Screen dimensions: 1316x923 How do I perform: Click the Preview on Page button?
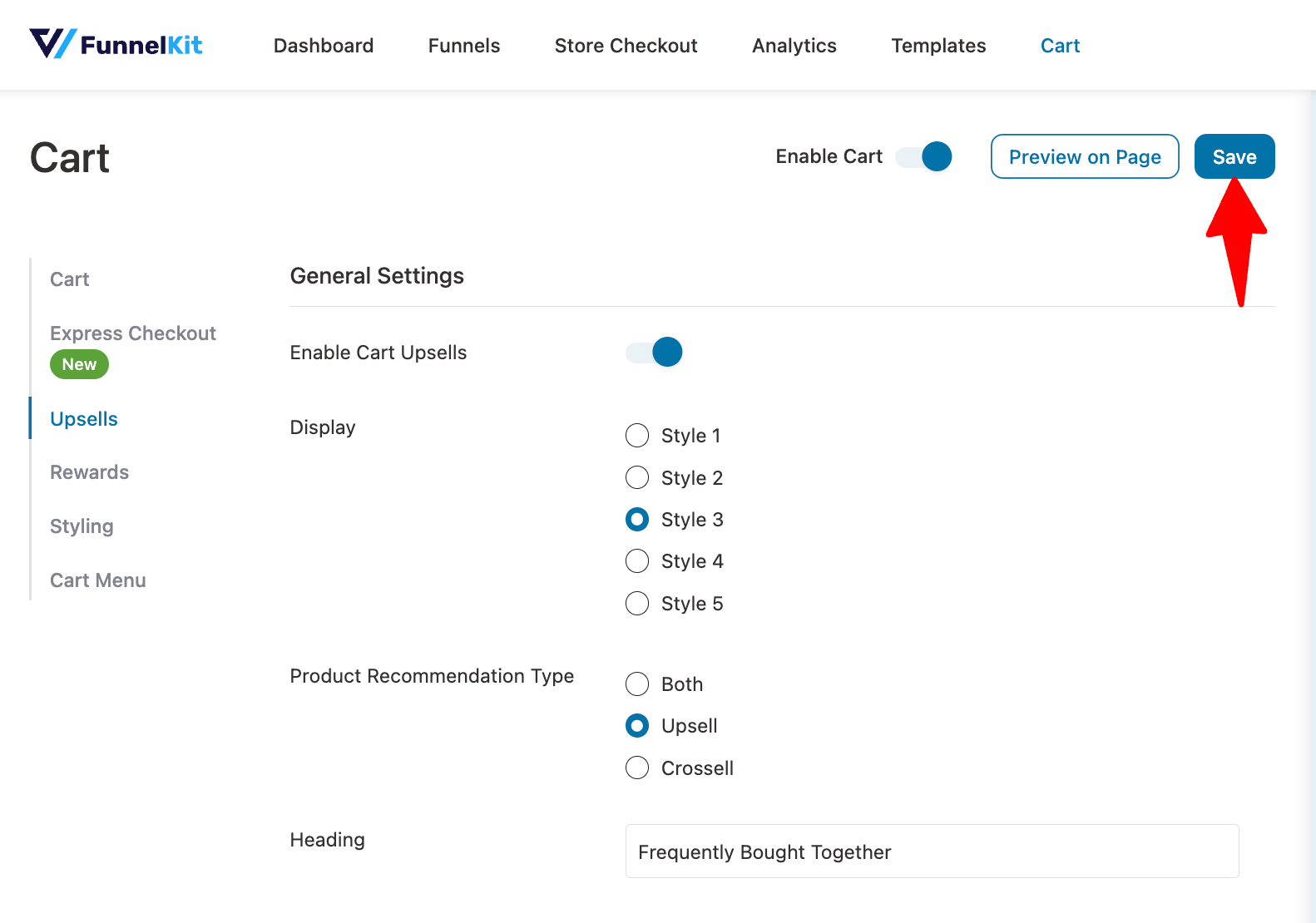(x=1085, y=156)
